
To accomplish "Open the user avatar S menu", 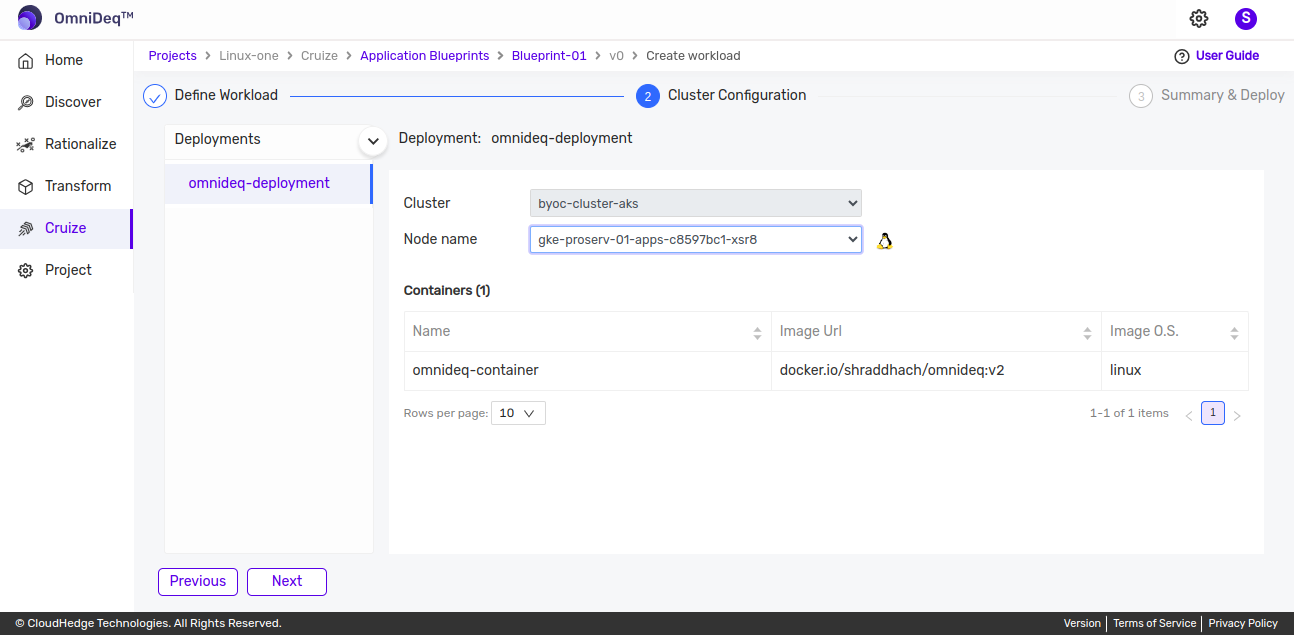I will tap(1246, 18).
